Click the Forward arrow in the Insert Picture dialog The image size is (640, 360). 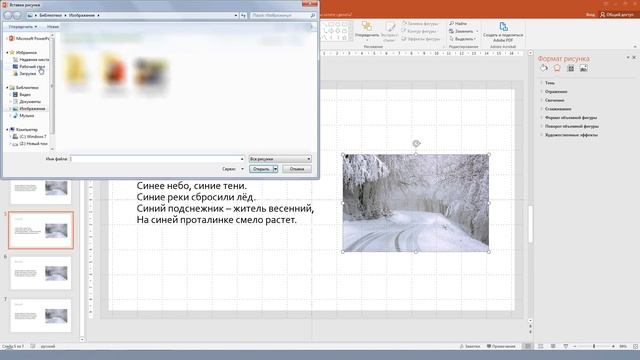coord(17,15)
